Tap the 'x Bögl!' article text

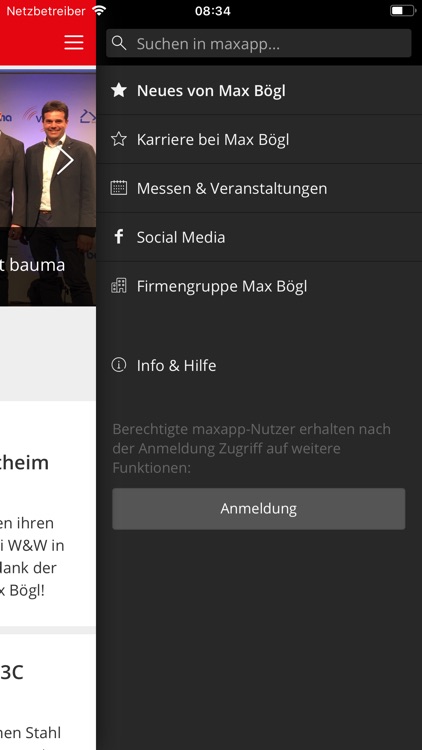[x=22, y=591]
